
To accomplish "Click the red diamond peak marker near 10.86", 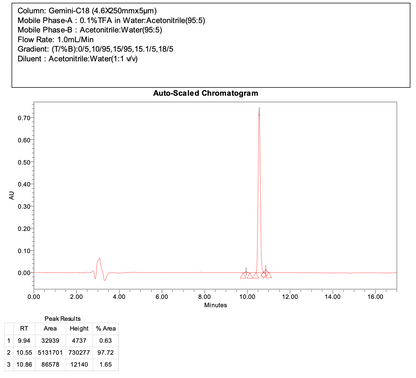I will tap(264, 275).
